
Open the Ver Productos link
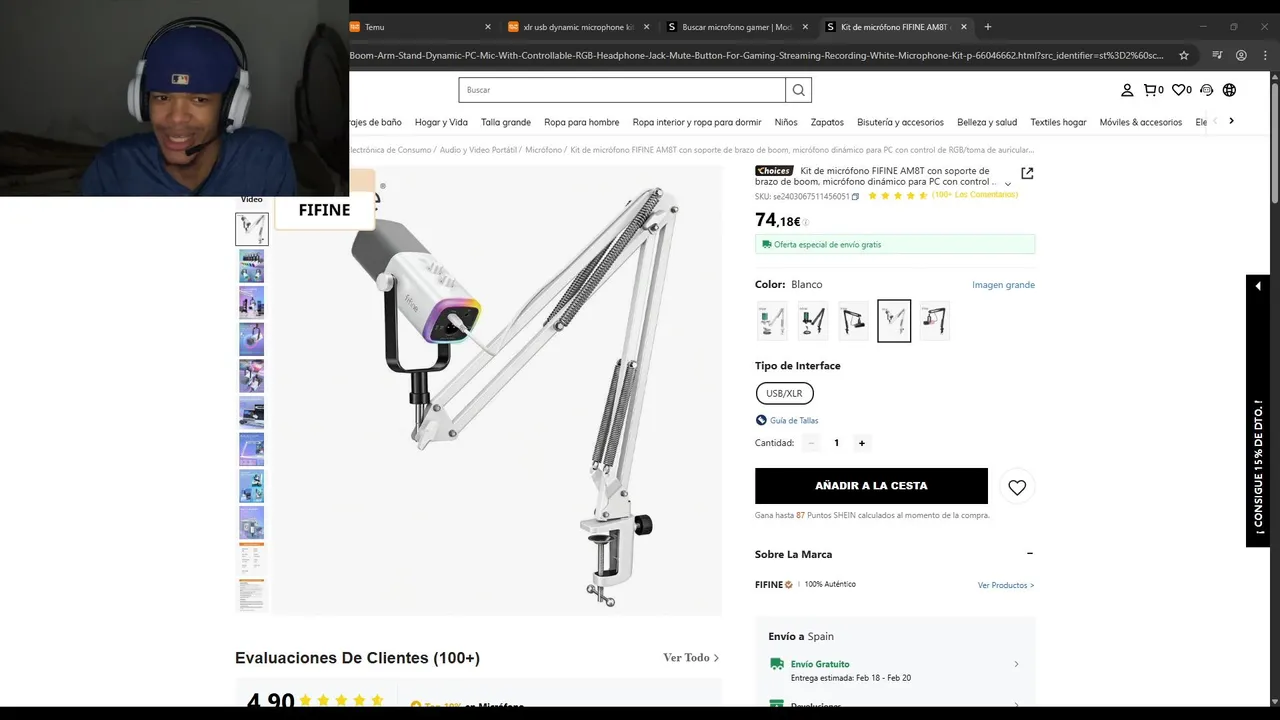1006,585
